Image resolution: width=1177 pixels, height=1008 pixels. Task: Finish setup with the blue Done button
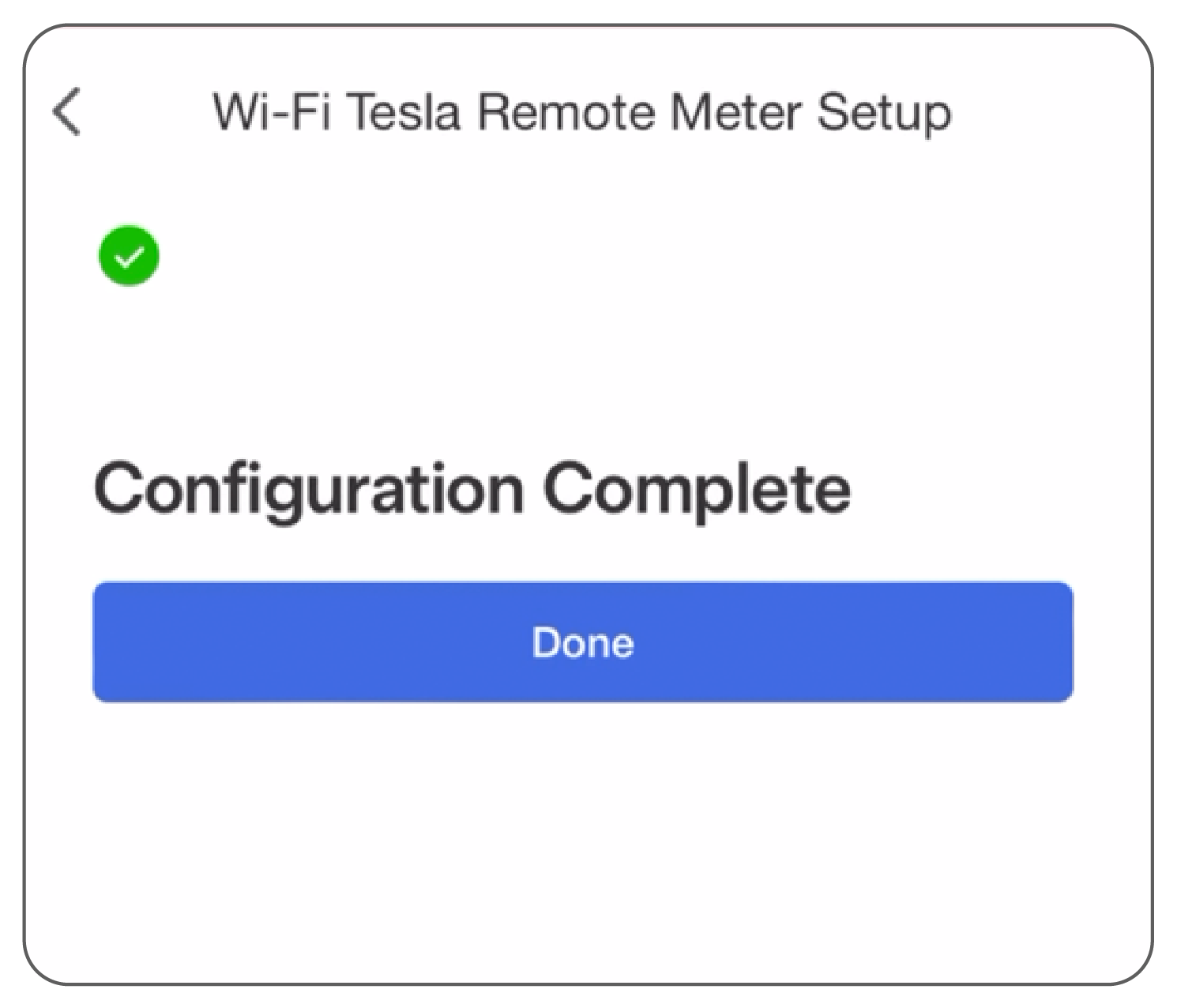coord(583,642)
